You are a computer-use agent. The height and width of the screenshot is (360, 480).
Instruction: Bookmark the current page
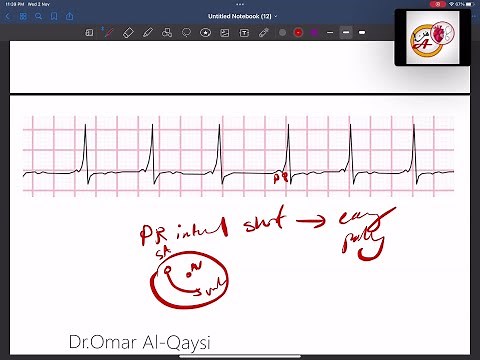(x=54, y=16)
